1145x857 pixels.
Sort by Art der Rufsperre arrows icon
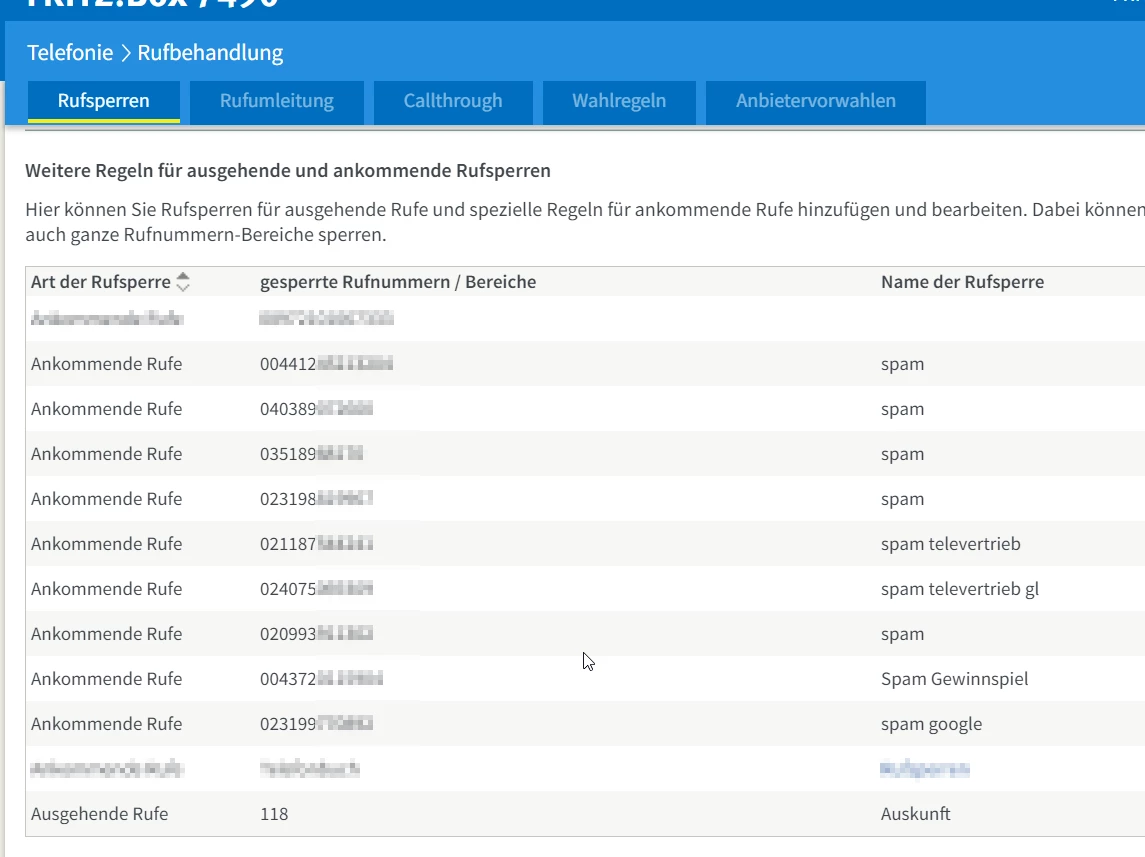182,283
